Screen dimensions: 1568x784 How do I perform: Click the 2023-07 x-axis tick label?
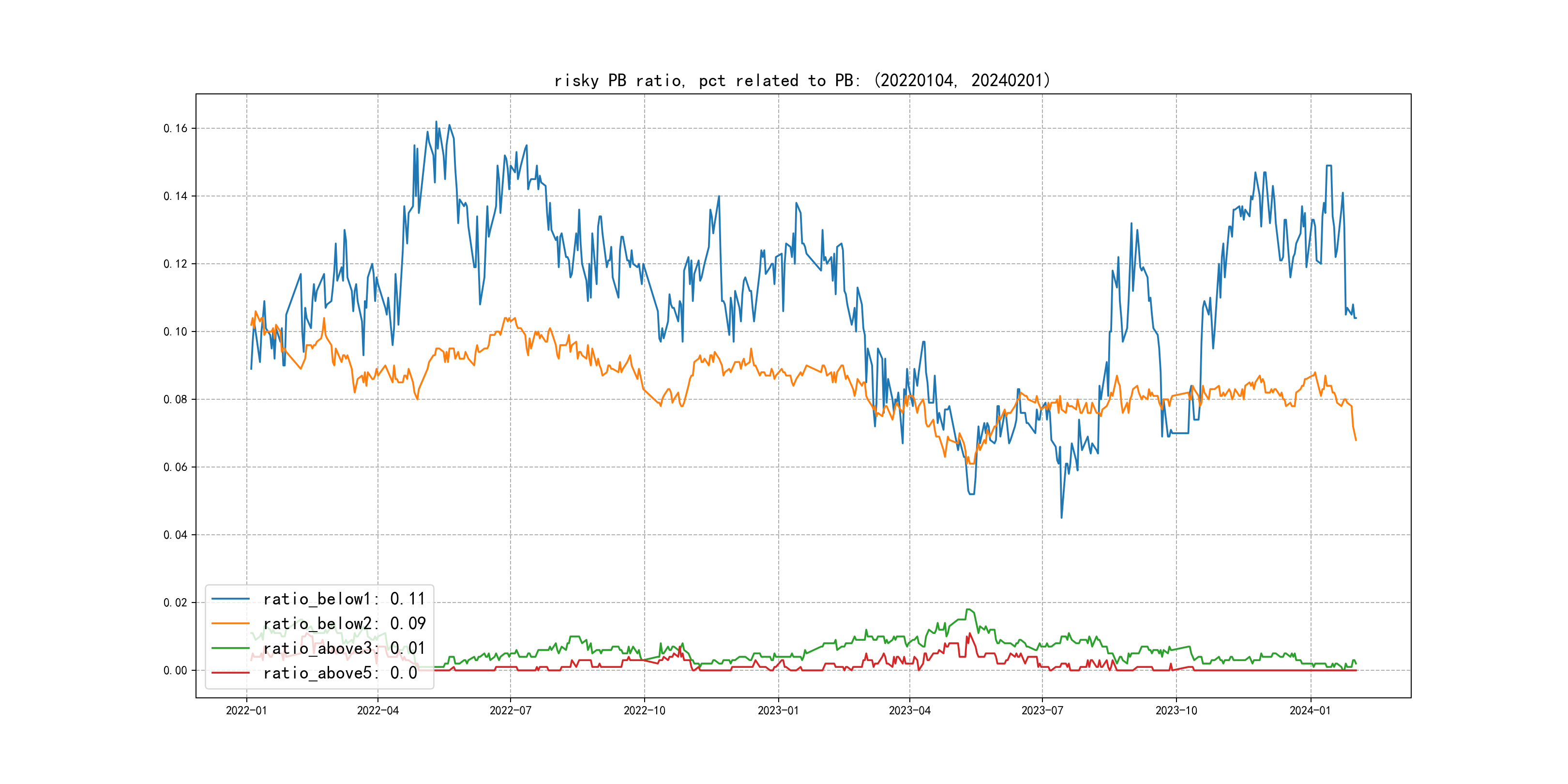[x=1042, y=710]
